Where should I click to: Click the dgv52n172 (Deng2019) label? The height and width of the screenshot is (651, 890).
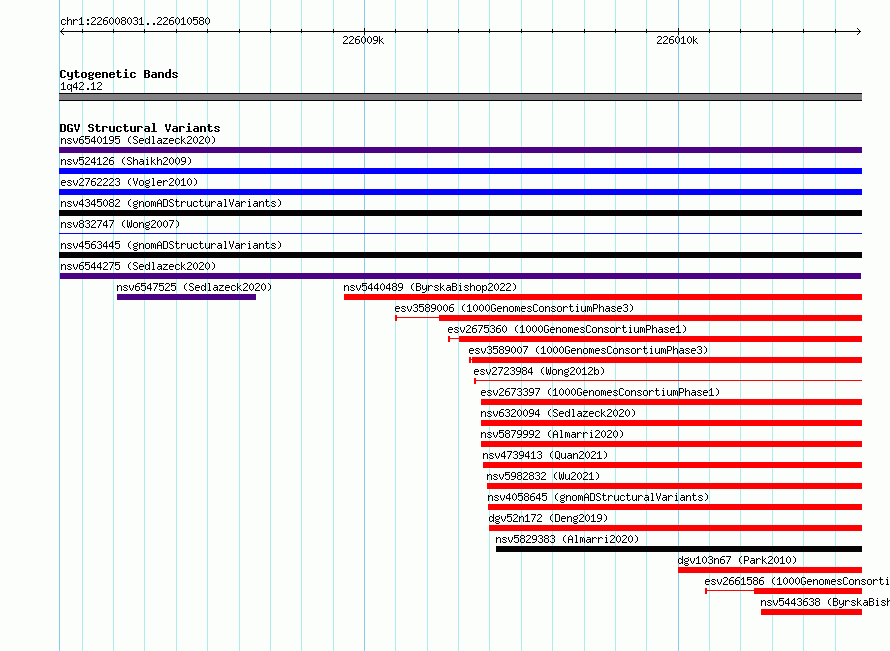(548, 518)
